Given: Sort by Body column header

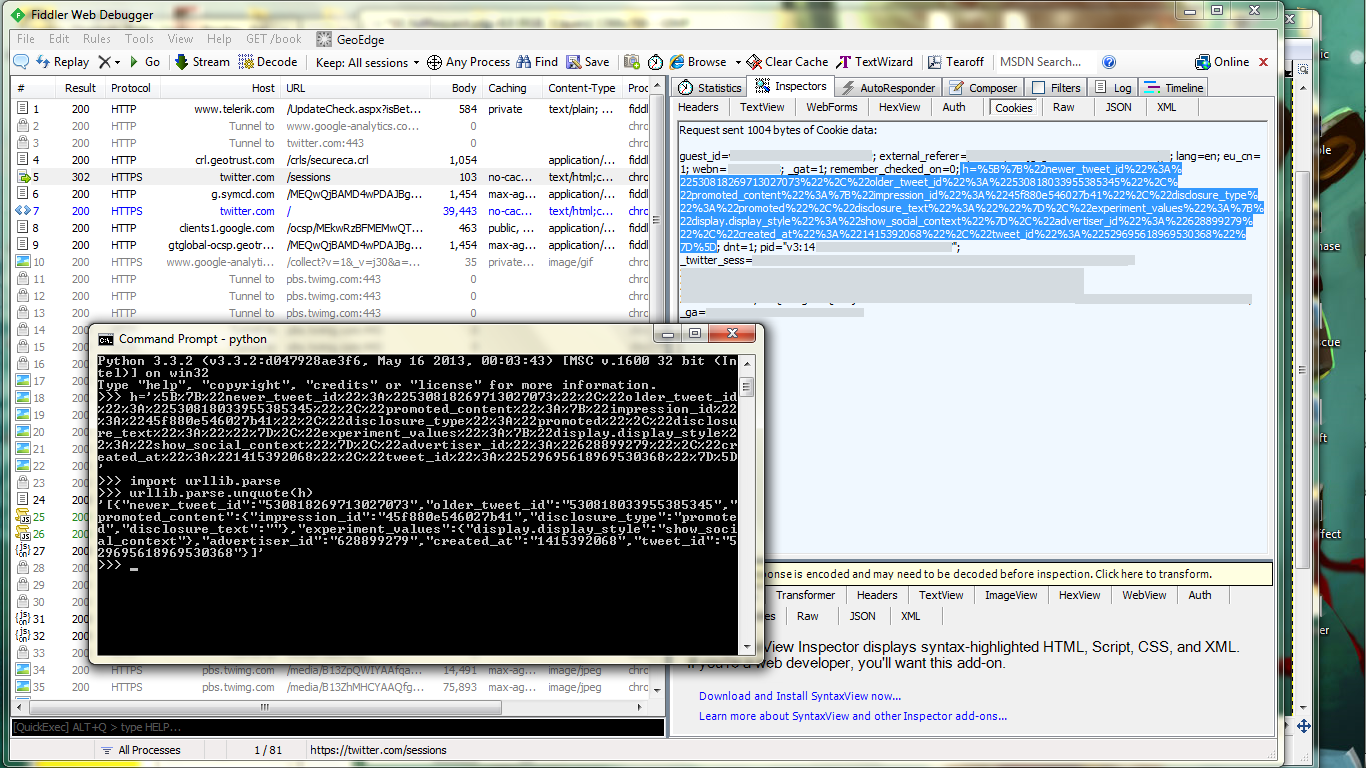Looking at the screenshot, I should 456,88.
